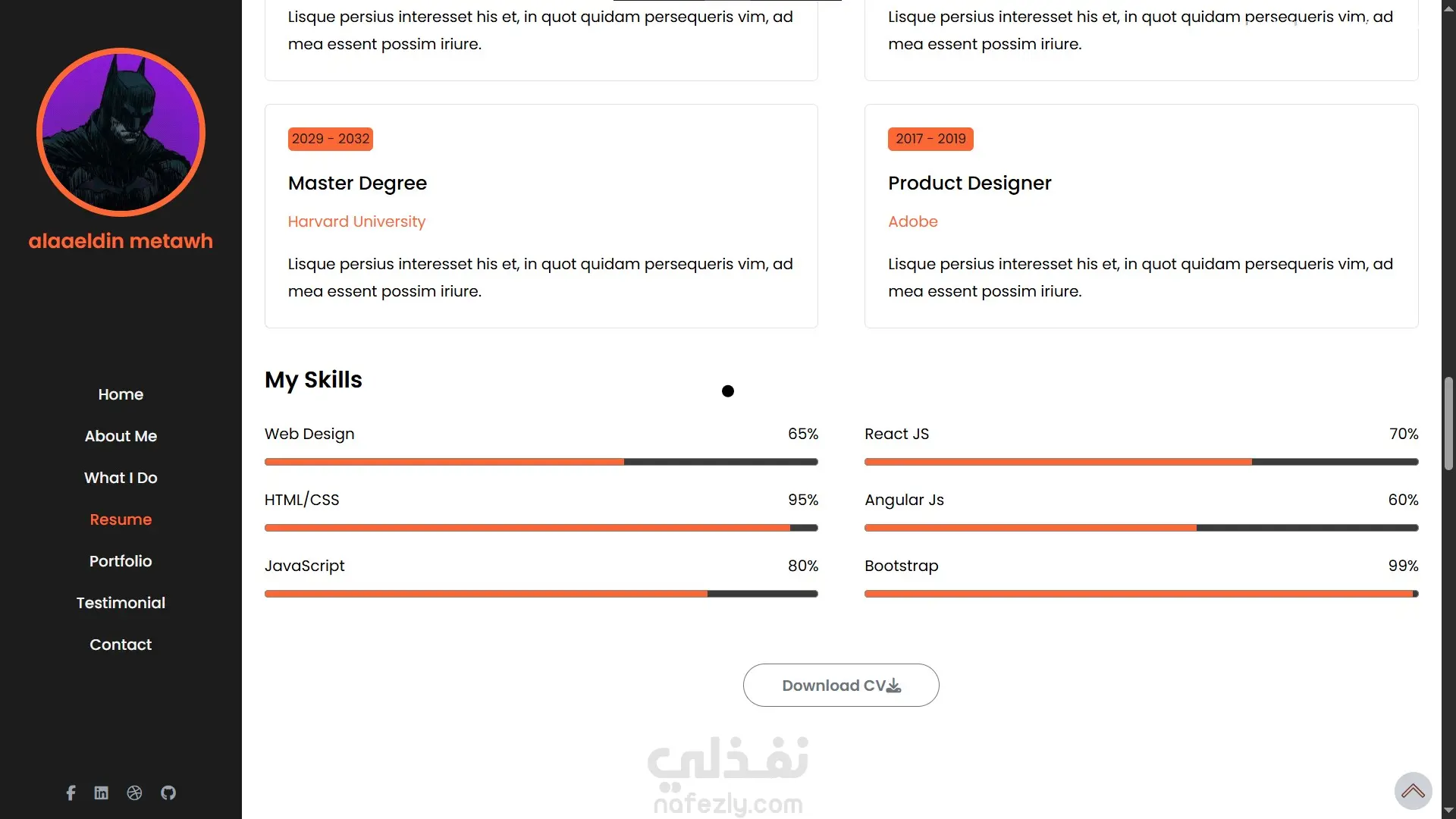Click the Harvard University link
The height and width of the screenshot is (819, 1456).
356,221
